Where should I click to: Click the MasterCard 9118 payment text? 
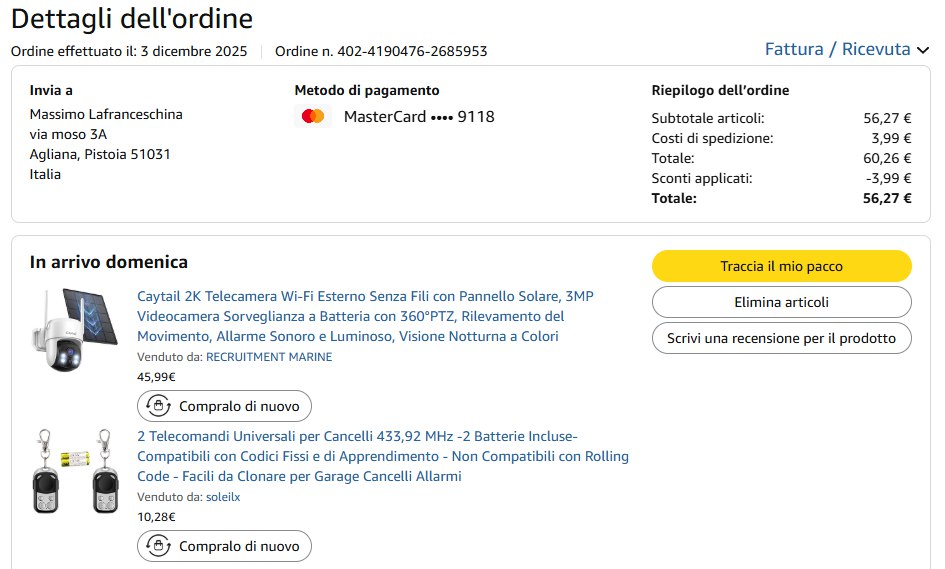click(x=419, y=117)
